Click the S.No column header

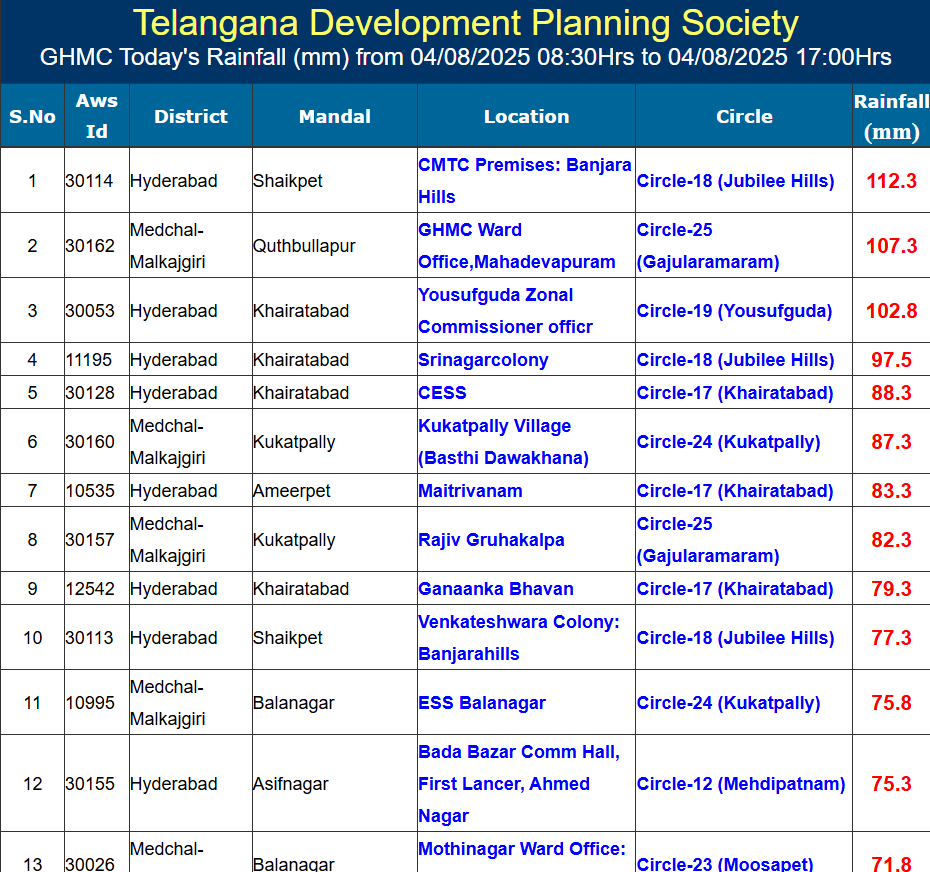pyautogui.click(x=33, y=116)
